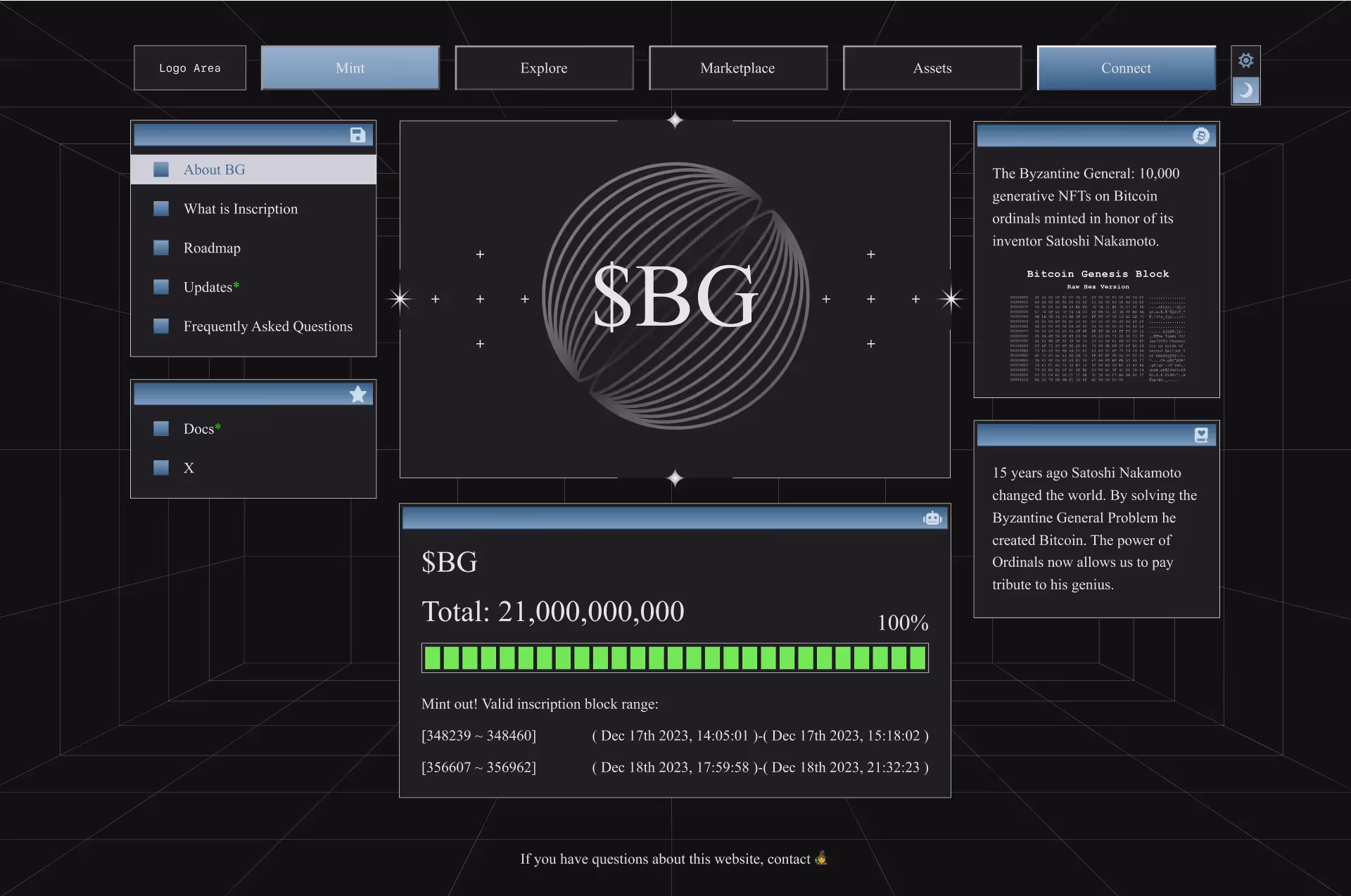Click the heart bookmark icon on the Satoshi panel

pyautogui.click(x=1201, y=435)
